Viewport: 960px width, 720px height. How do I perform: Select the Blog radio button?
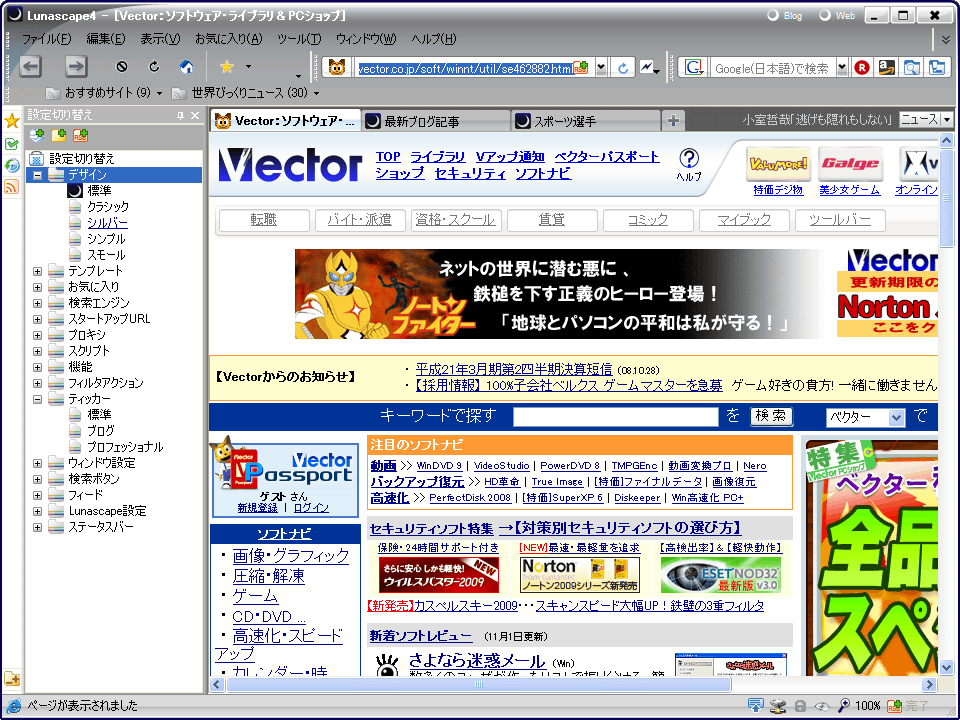pyautogui.click(x=773, y=15)
